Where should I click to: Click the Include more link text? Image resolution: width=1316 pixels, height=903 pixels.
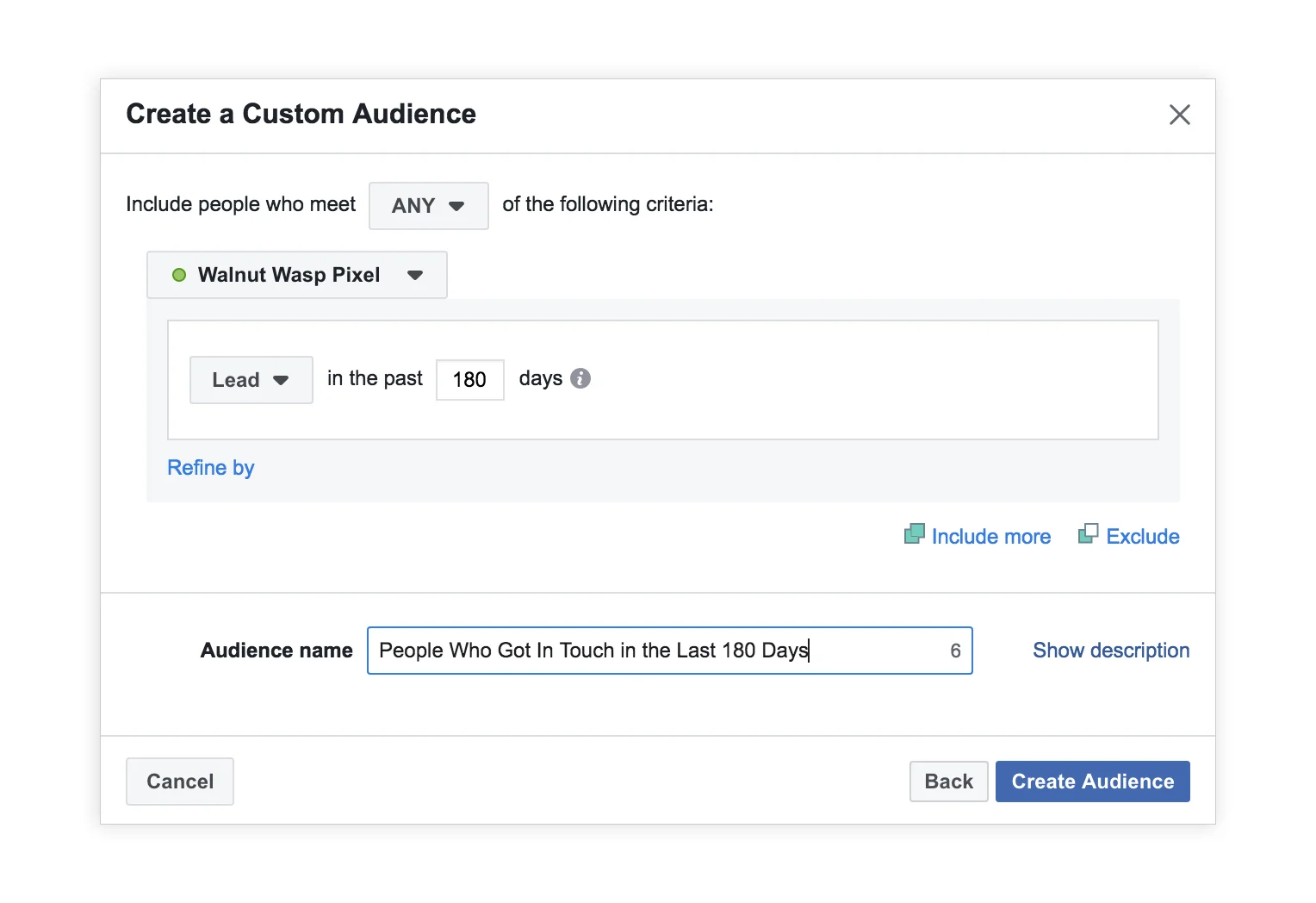991,537
